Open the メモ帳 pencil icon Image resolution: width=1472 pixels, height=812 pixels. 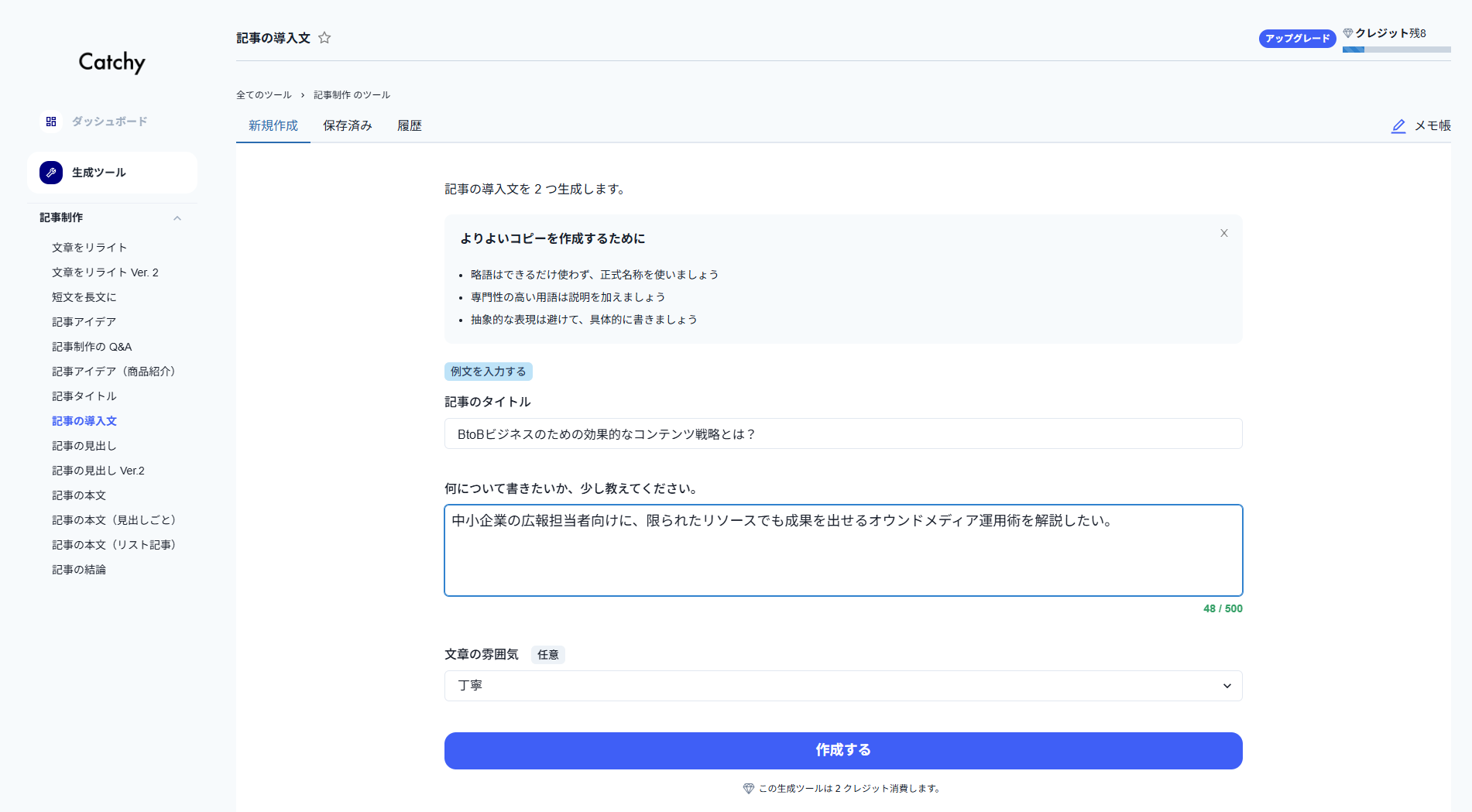point(1398,126)
